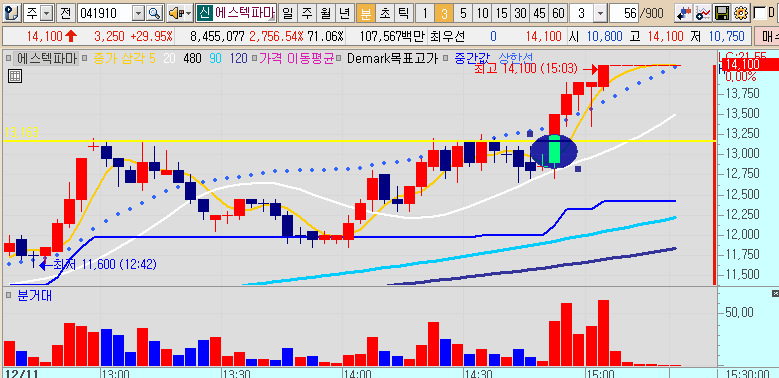The width and height of the screenshot is (779, 378).
Task: Set the interval to 15 minutes
Action: (501, 13)
